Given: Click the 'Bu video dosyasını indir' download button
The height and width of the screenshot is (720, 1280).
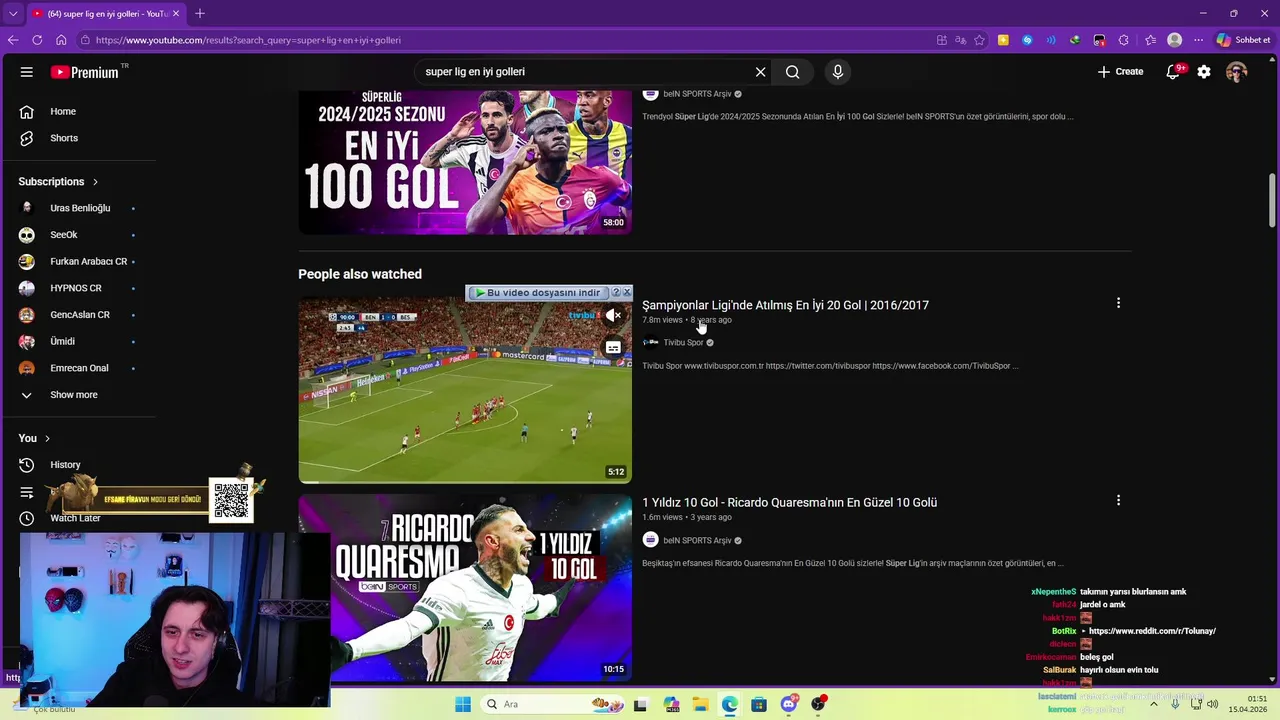Looking at the screenshot, I should [538, 293].
